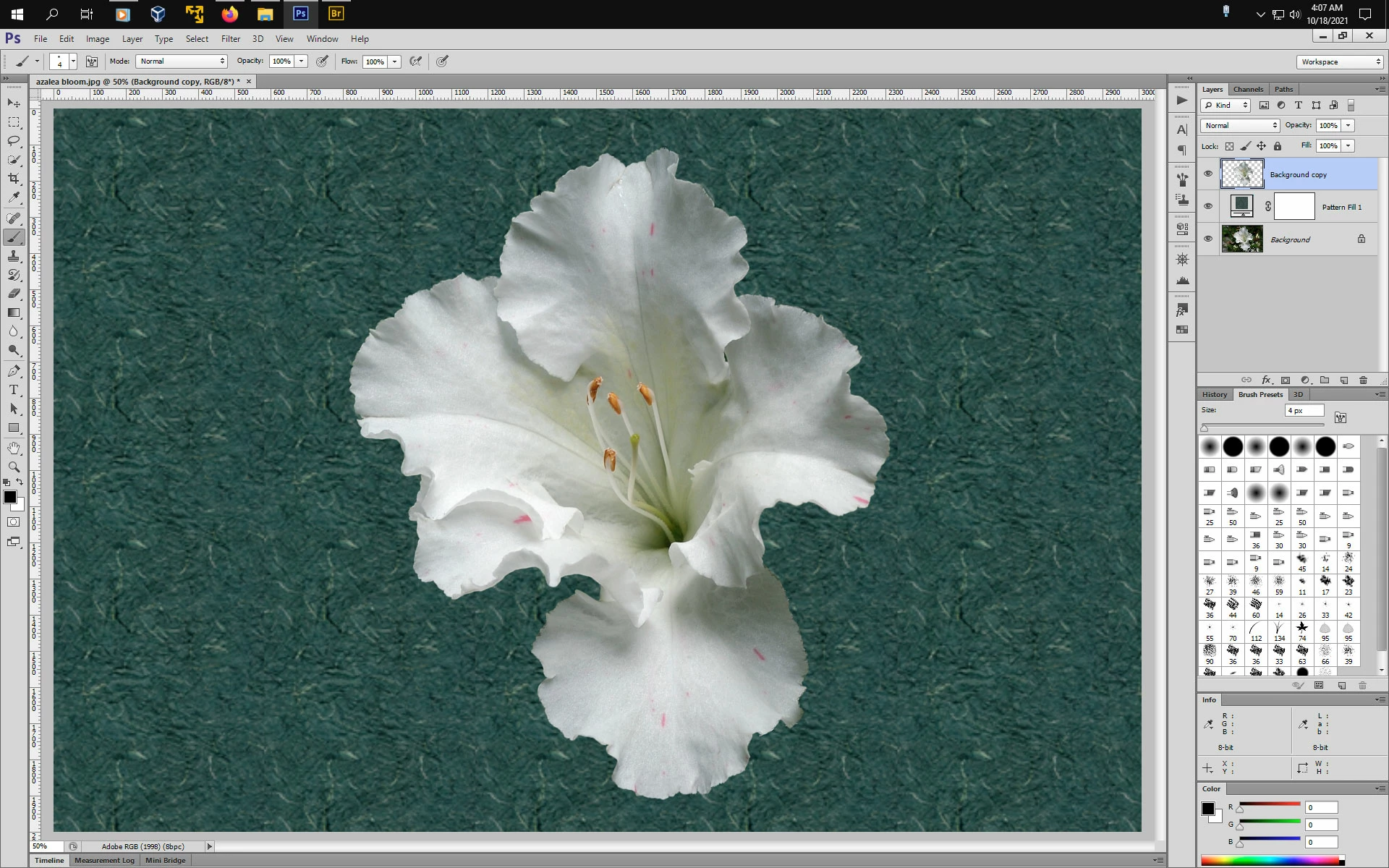Toggle visibility of the Background layer
The image size is (1389, 868).
(1207, 239)
